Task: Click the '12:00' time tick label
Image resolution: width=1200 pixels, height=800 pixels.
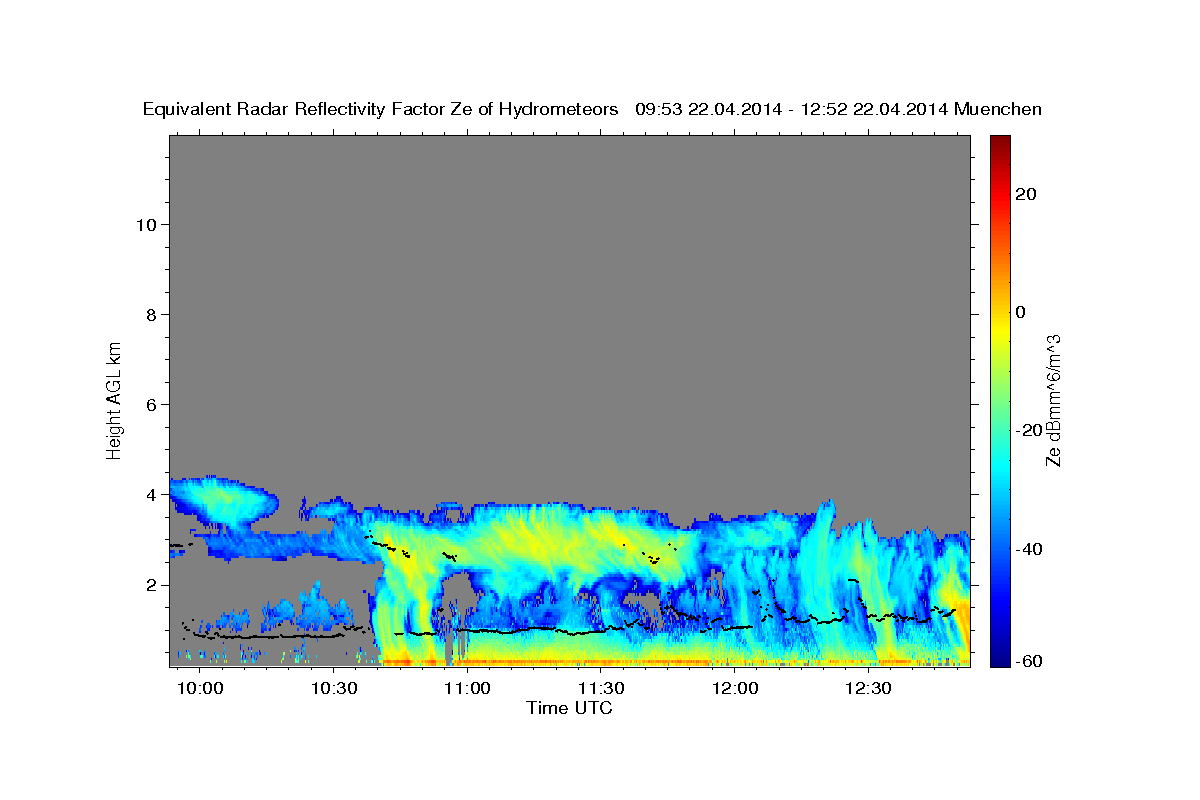Action: click(x=734, y=688)
